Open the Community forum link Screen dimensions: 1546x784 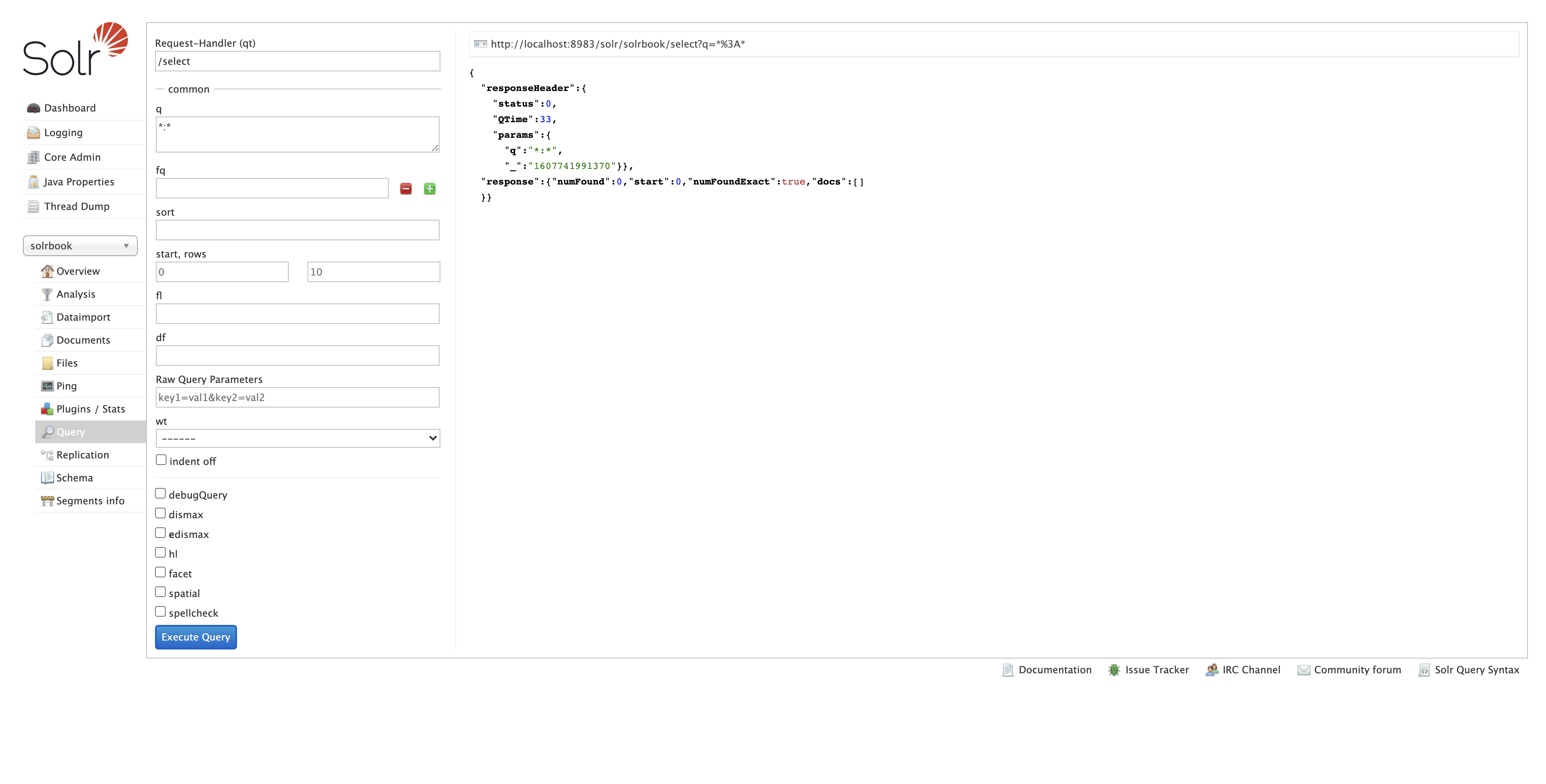pos(1357,670)
